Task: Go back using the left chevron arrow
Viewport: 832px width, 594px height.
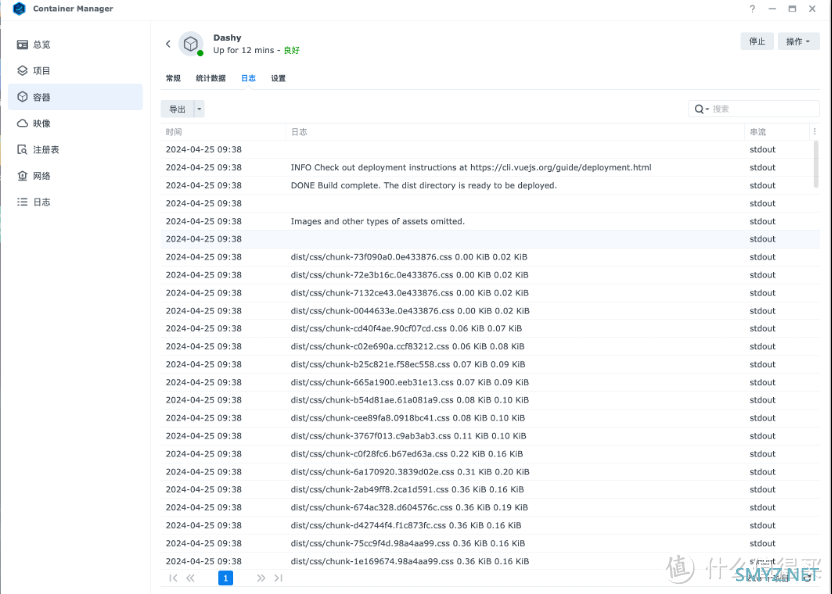Action: point(168,44)
